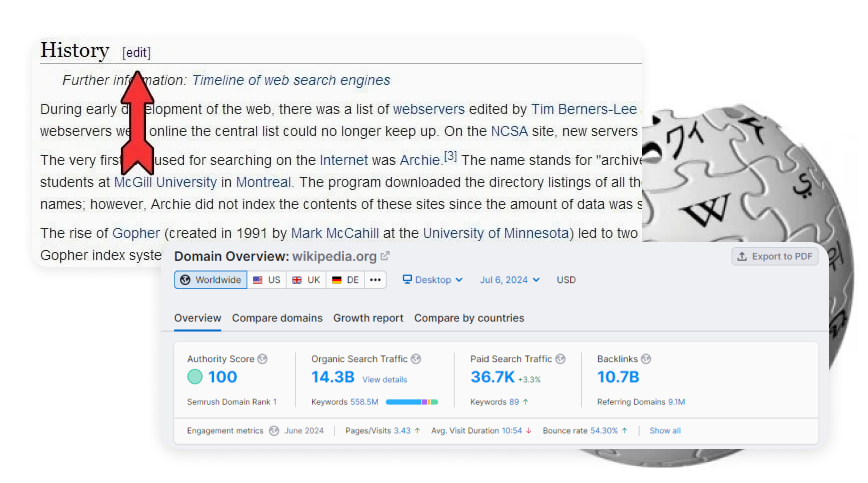Image resolution: width=868 pixels, height=483 pixels.
Task: Click Authority Score info icon
Action: coord(262,359)
